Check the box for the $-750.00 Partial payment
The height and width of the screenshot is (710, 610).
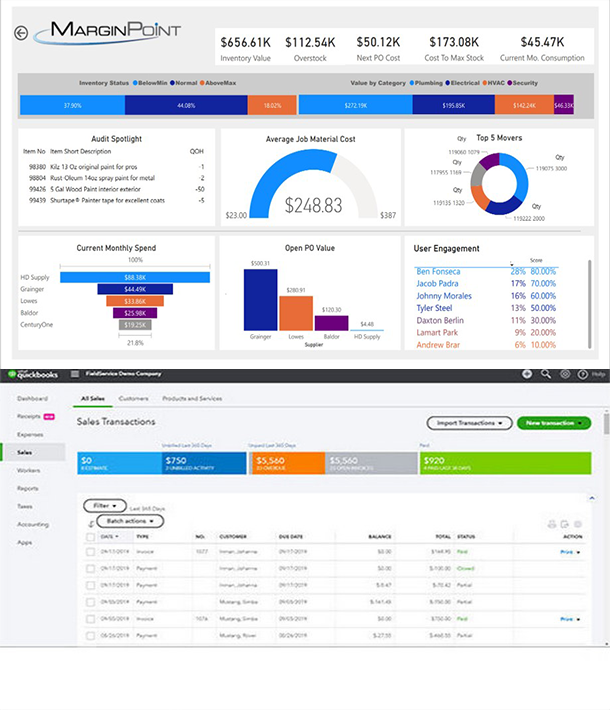tap(91, 602)
